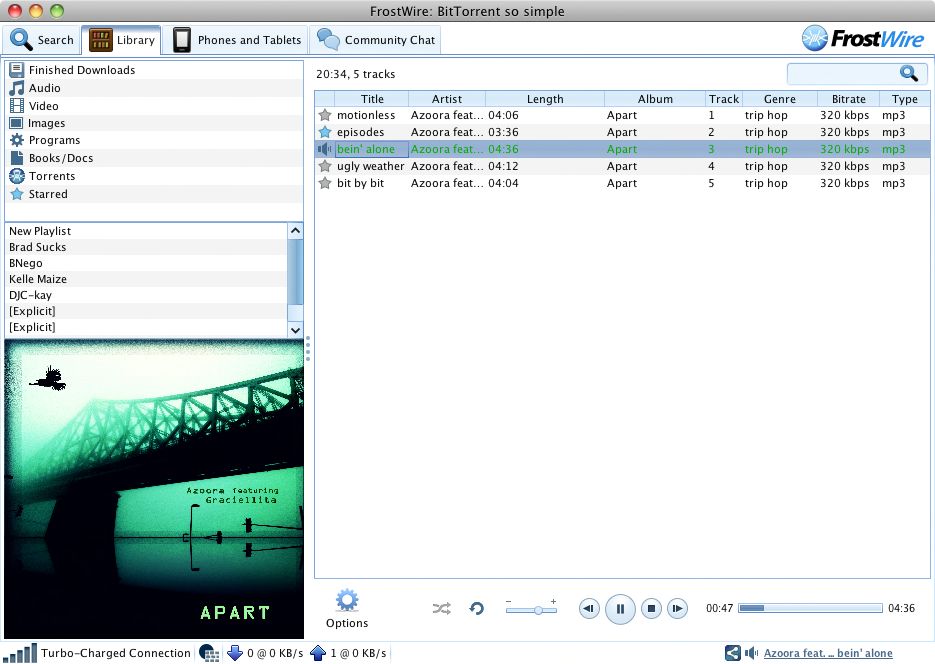The height and width of the screenshot is (664, 935).
Task: Select Torrents in the library sidebar
Action: coord(51,176)
